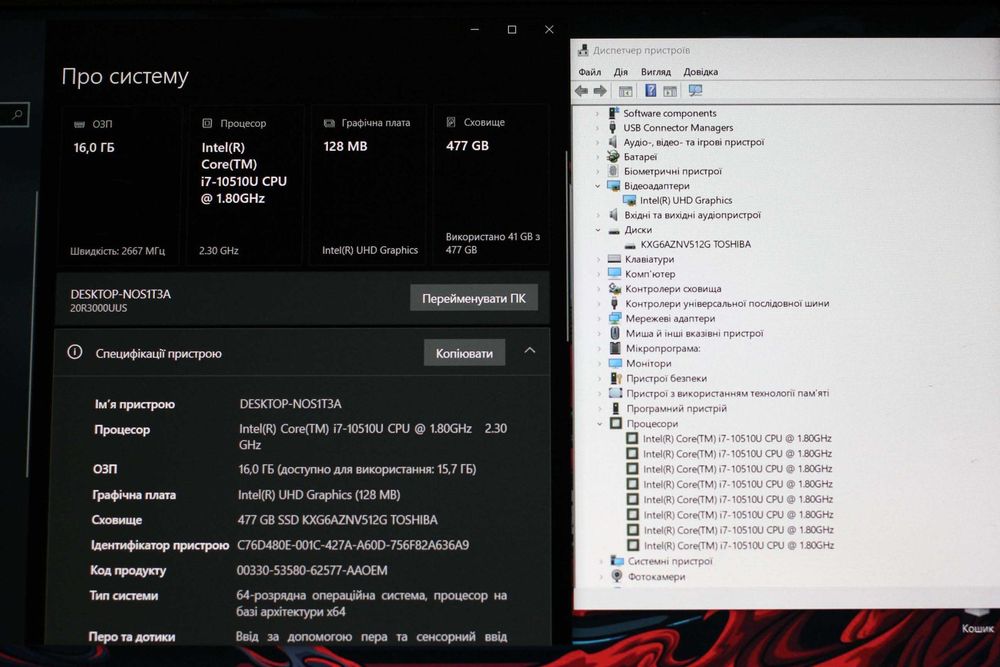The height and width of the screenshot is (667, 1000).
Task: Click the Комп'ютер category icon
Action: tap(615, 274)
